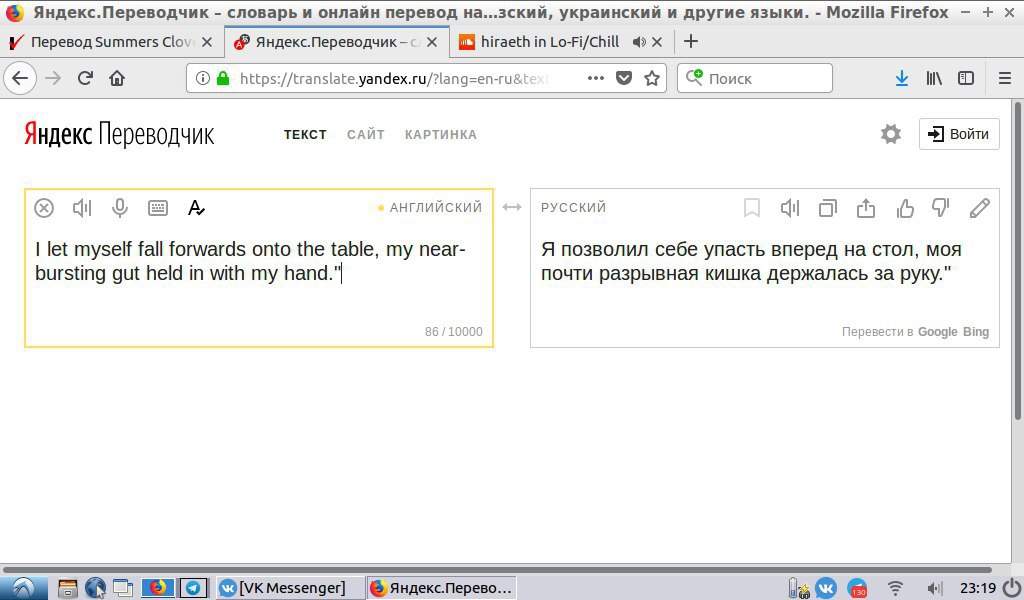Save page to Pocket
Screen dimensions: 1024x600
[624, 78]
